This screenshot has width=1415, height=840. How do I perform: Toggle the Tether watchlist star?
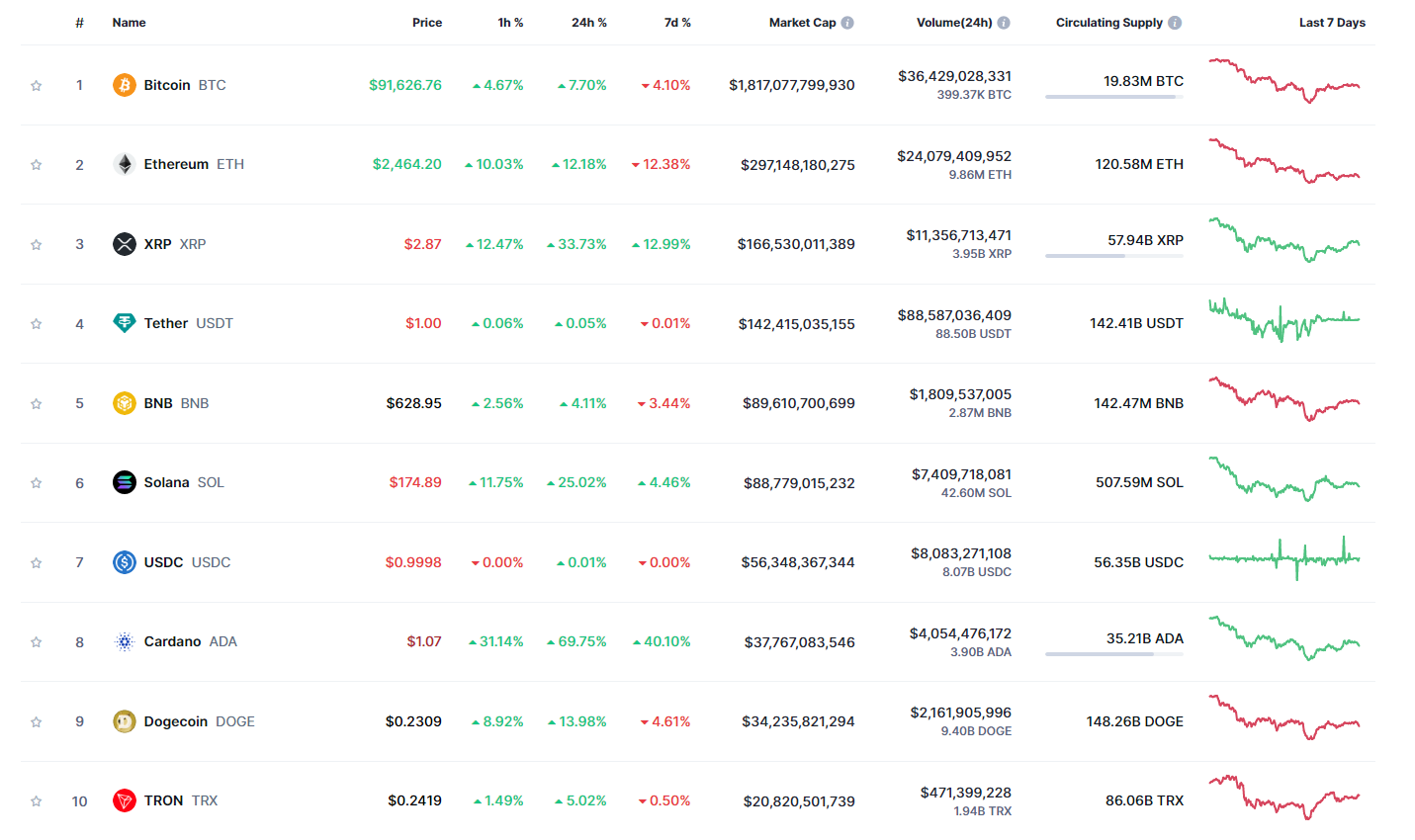click(x=37, y=324)
